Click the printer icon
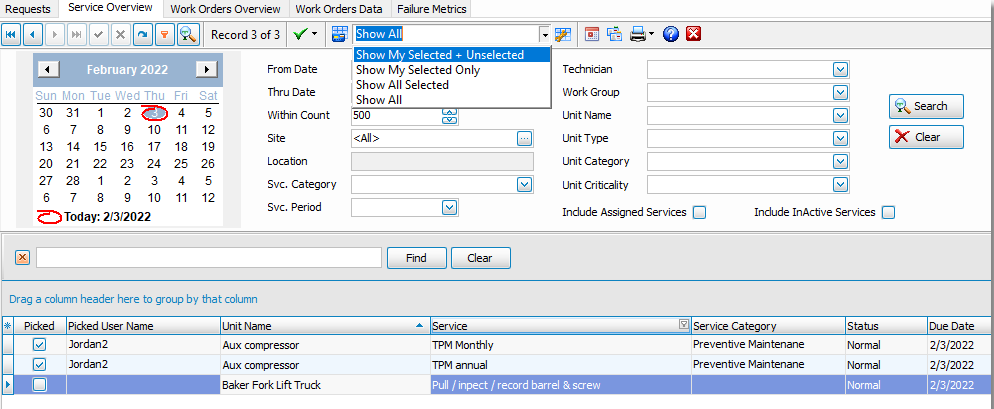The image size is (994, 409). [637, 34]
